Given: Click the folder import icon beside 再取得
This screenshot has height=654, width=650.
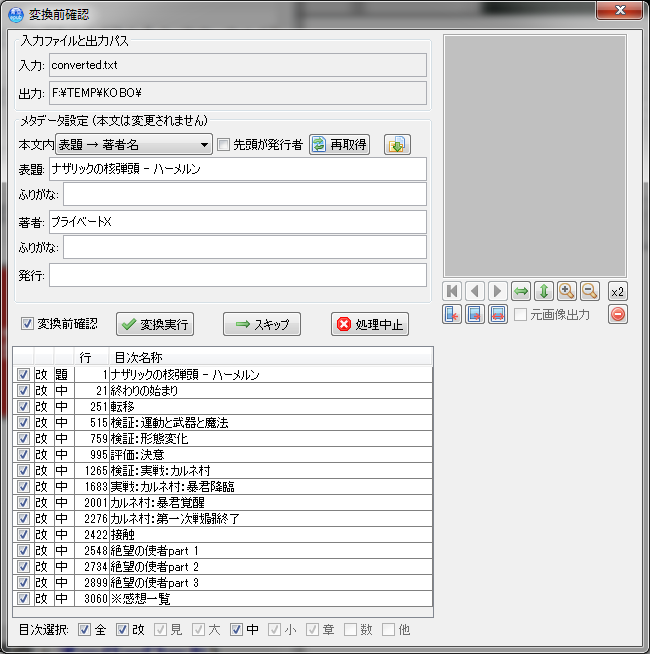Looking at the screenshot, I should click(x=397, y=145).
